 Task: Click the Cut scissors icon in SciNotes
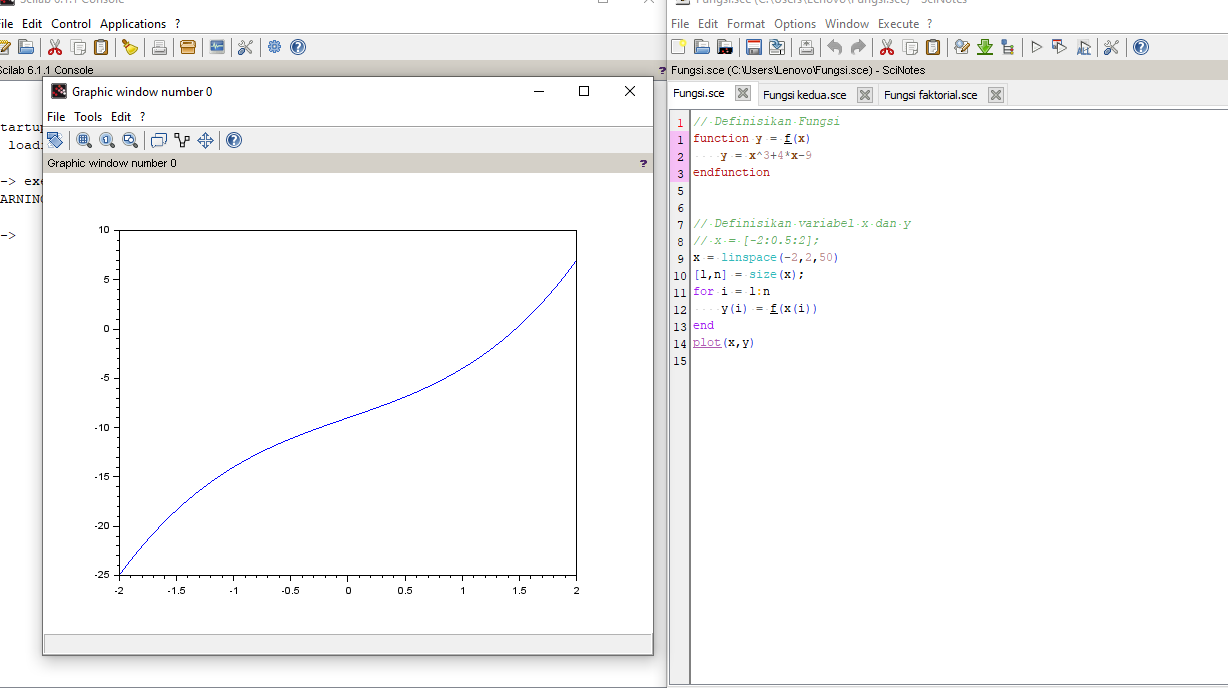pos(887,47)
